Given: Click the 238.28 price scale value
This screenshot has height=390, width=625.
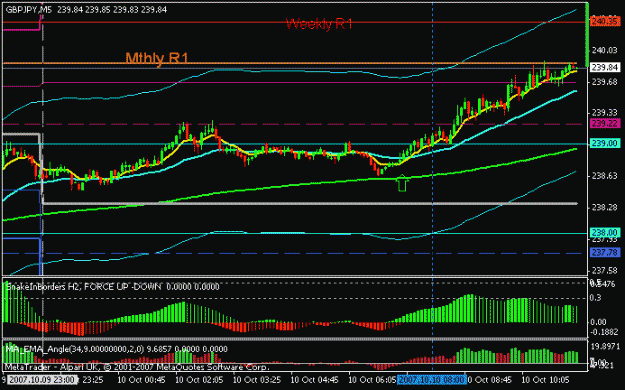Looking at the screenshot, I should click(x=605, y=207).
